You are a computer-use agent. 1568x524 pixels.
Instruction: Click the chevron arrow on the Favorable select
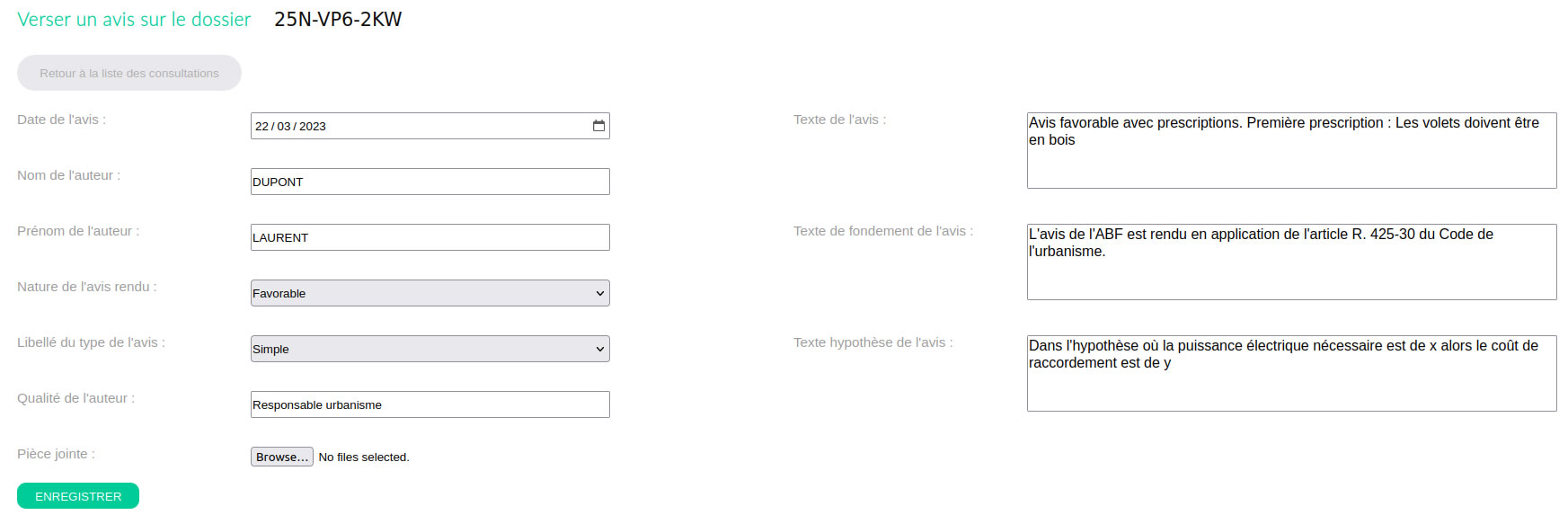(600, 293)
